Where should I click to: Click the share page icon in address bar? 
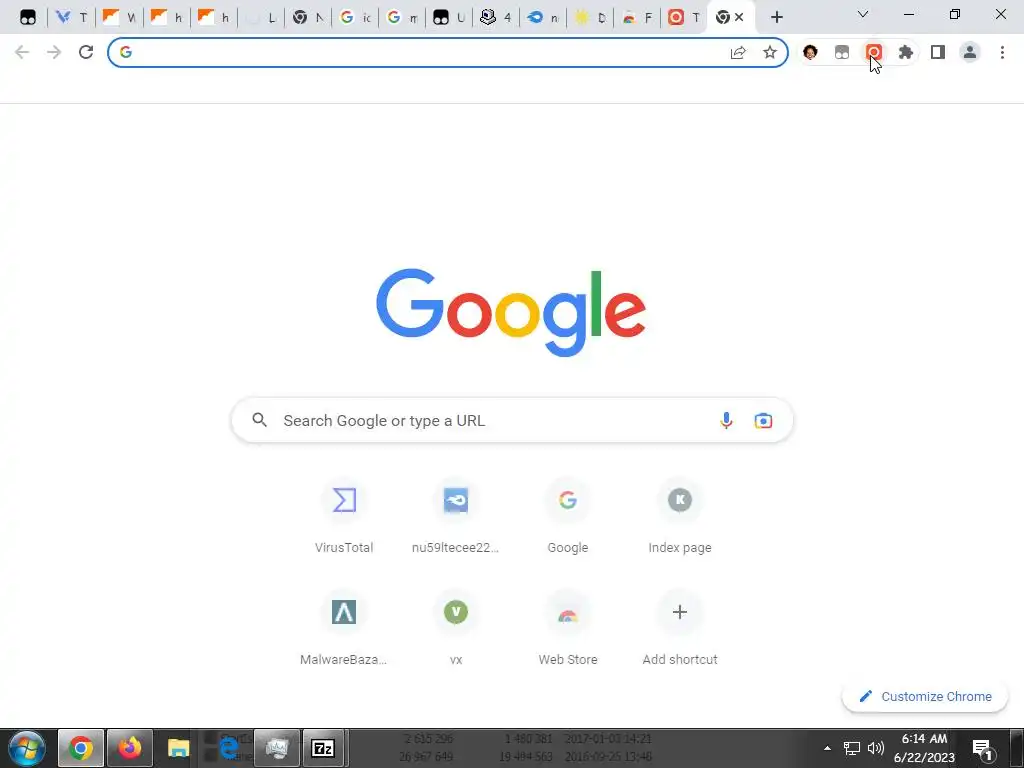click(738, 52)
